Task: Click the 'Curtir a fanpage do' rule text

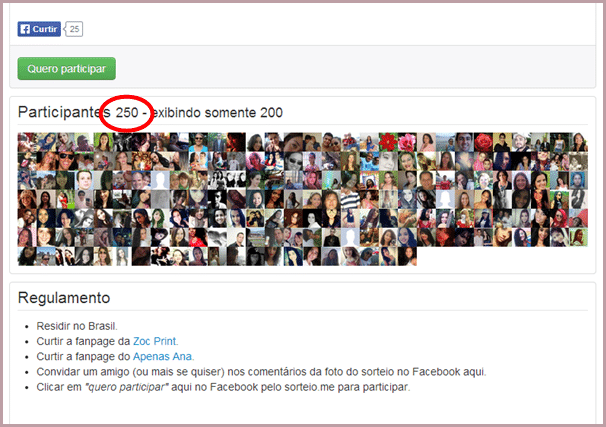Action: 82,356
